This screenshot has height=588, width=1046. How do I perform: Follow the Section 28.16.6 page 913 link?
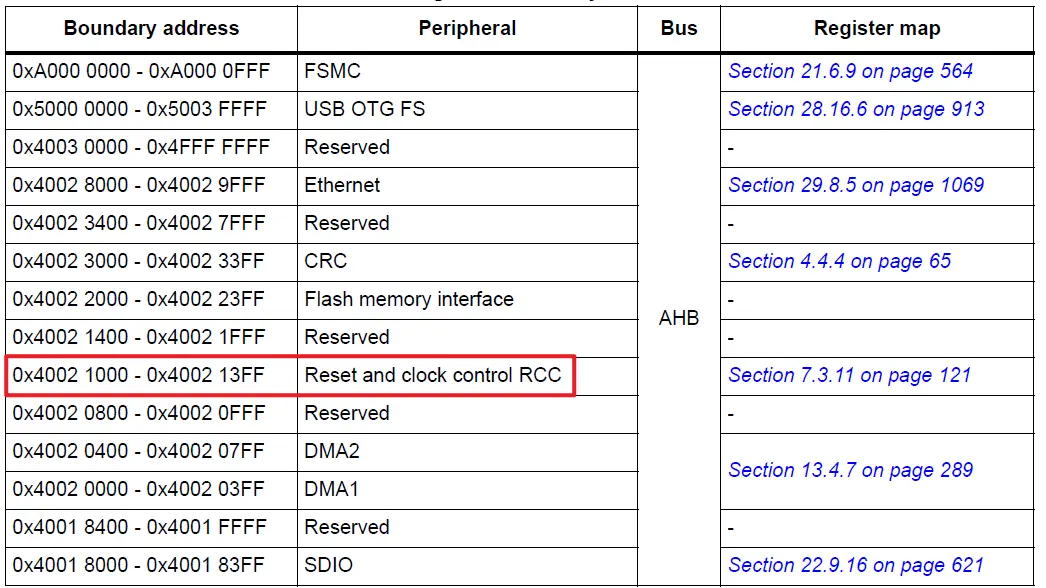point(856,109)
